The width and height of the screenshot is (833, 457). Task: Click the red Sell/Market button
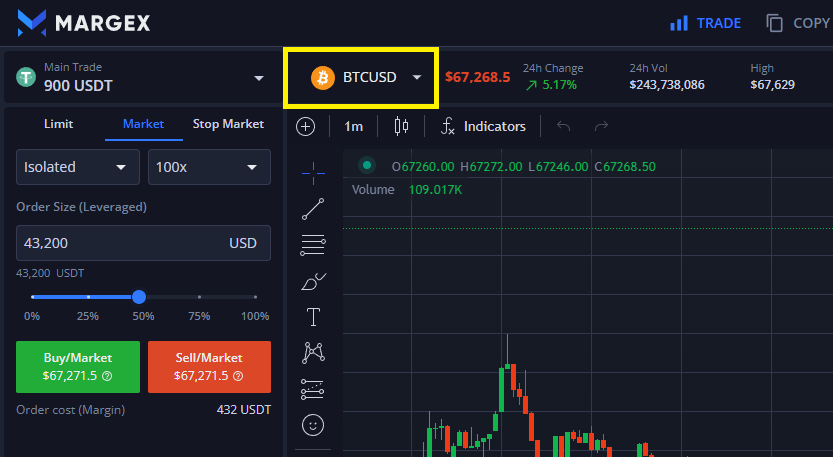(209, 366)
